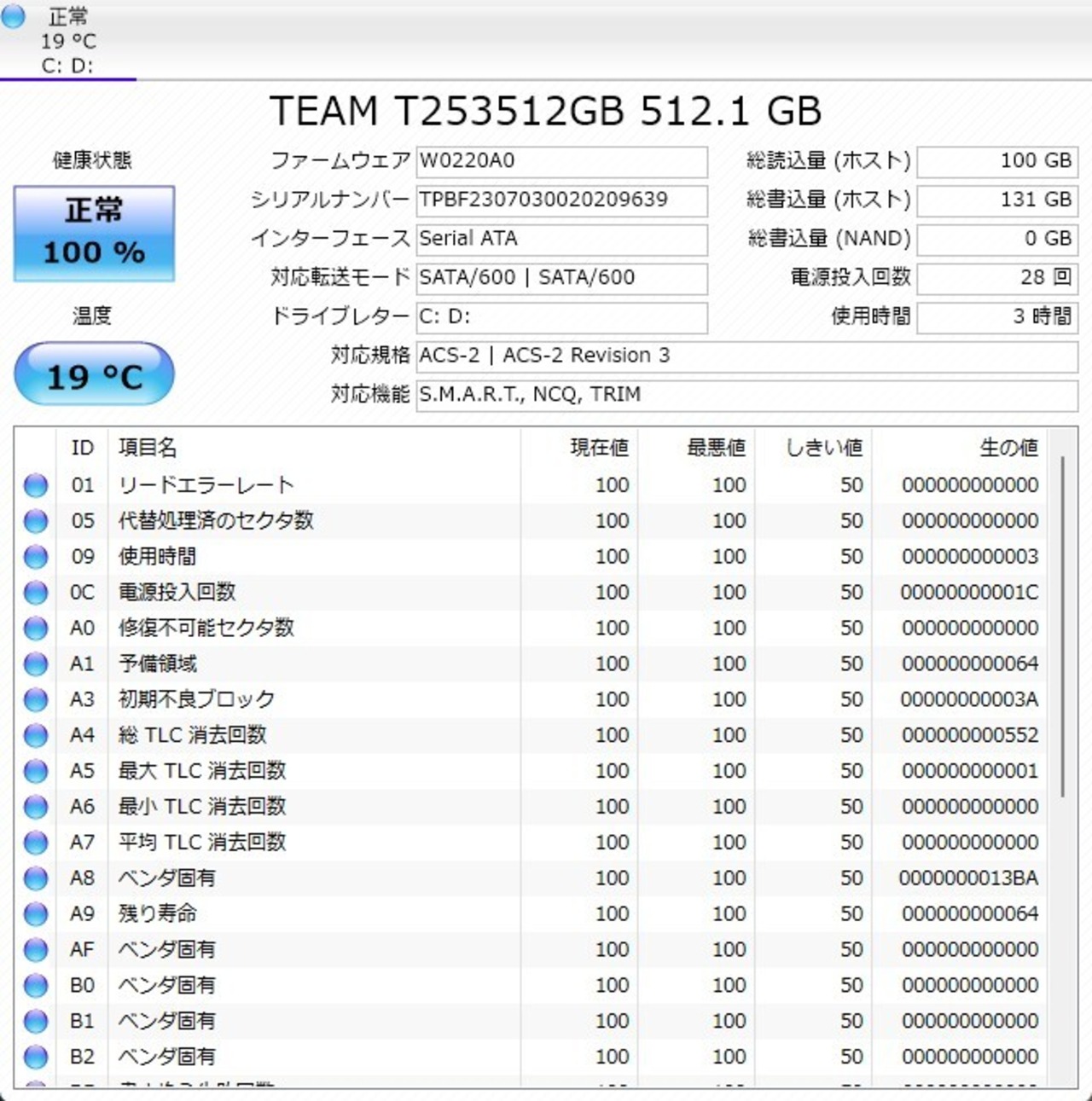This screenshot has width=1092, height=1101.
Task: Click status circle beside 使用時間 row 09
Action: tap(36, 557)
